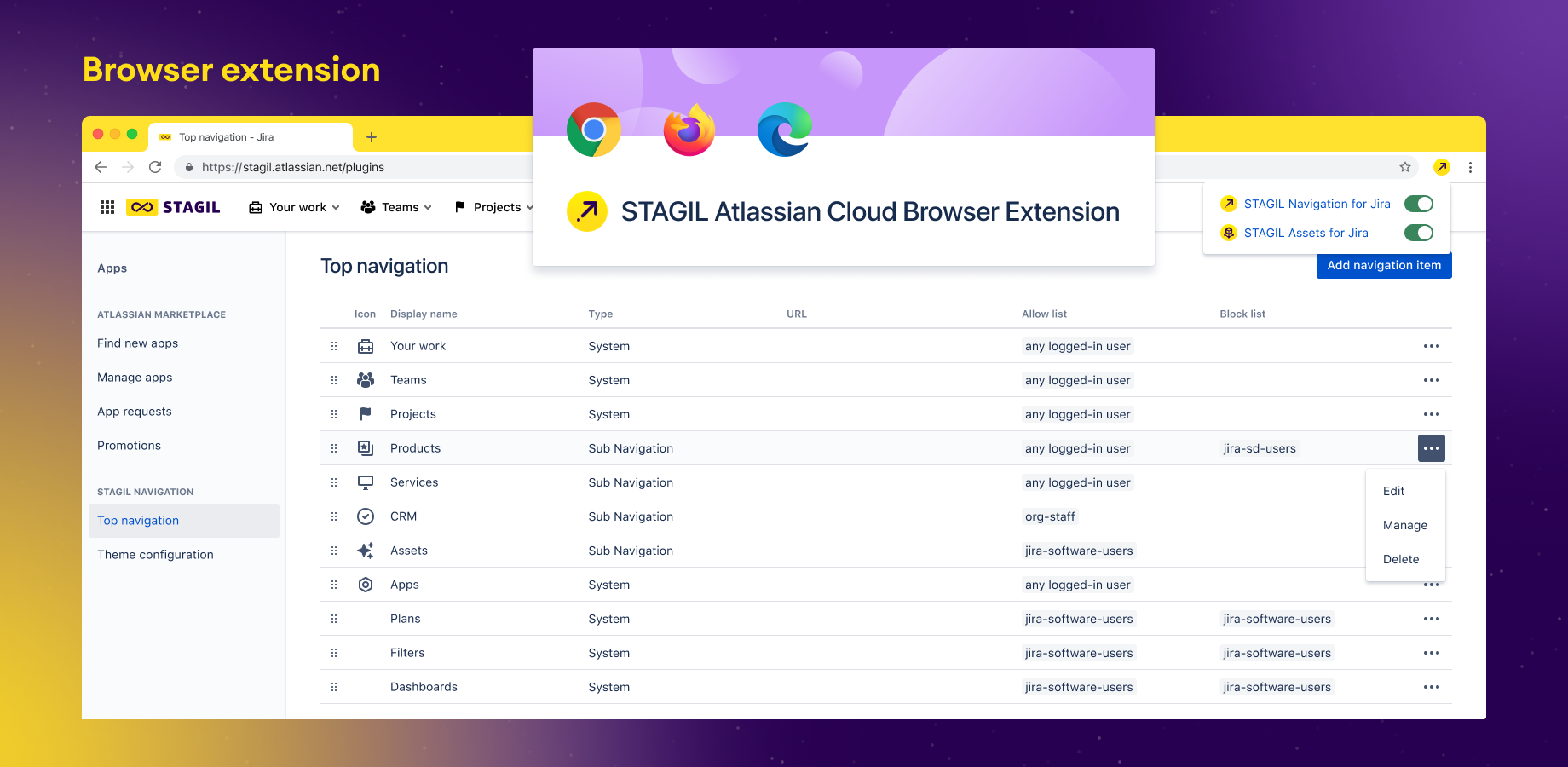Click the jira-sd-users block list tag
1568x767 pixels.
click(x=1260, y=448)
